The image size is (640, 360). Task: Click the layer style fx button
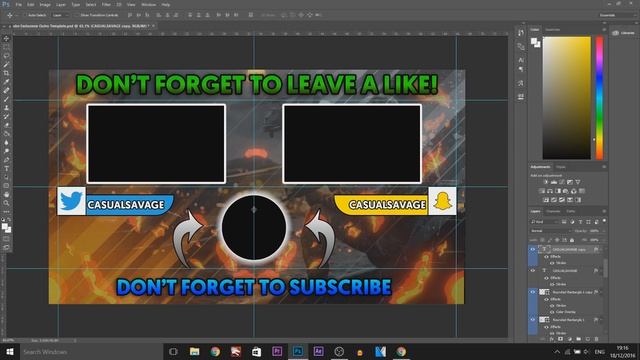click(x=552, y=339)
